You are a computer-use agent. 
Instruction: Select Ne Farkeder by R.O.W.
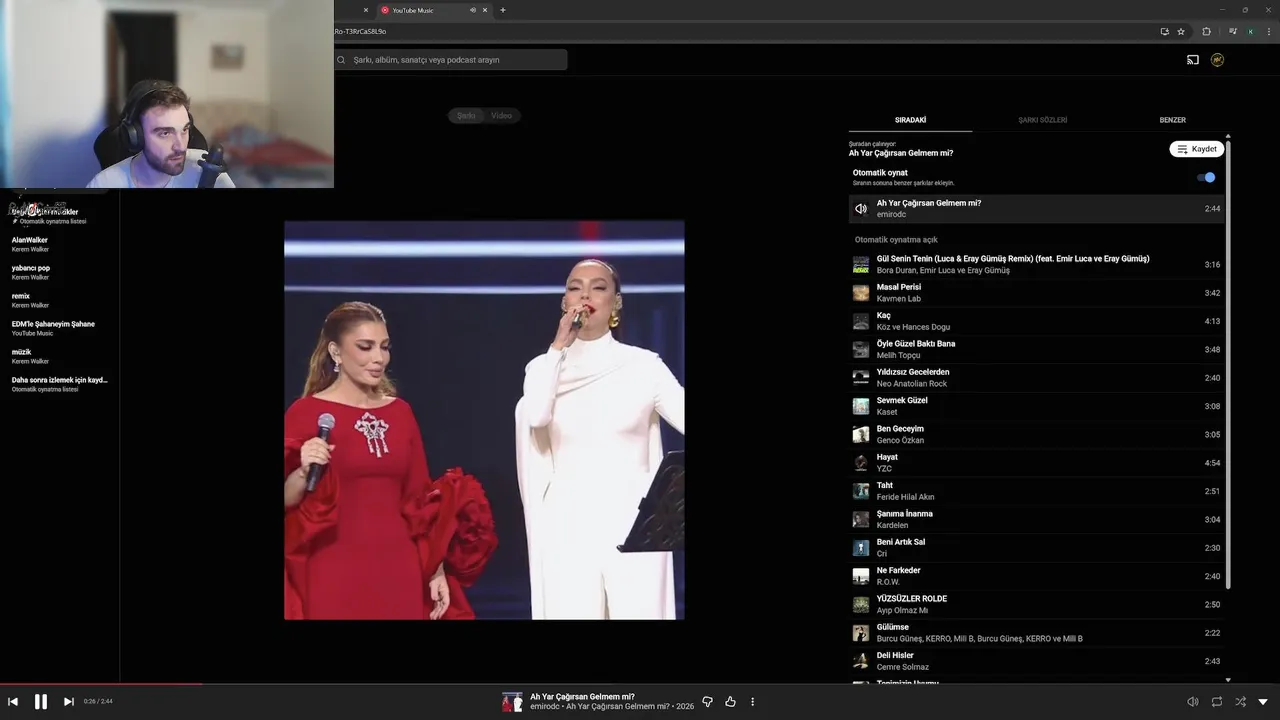(x=1036, y=576)
